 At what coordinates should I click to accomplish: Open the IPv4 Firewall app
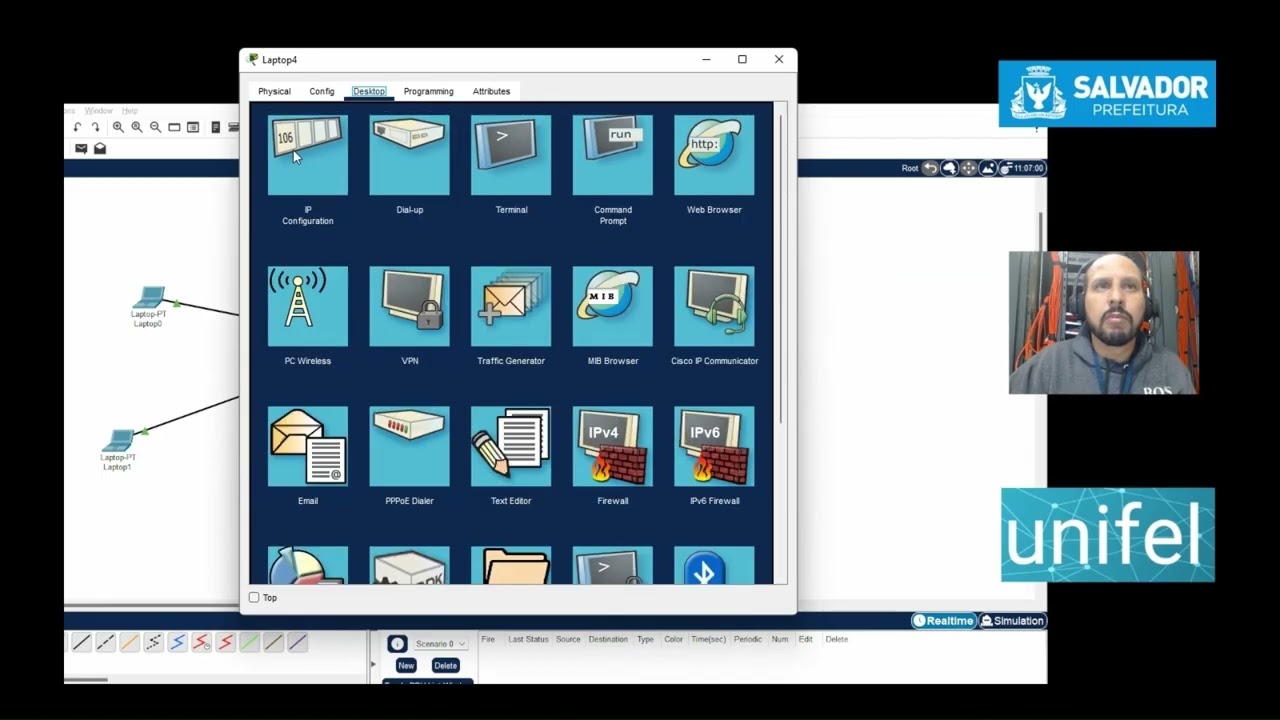click(613, 446)
